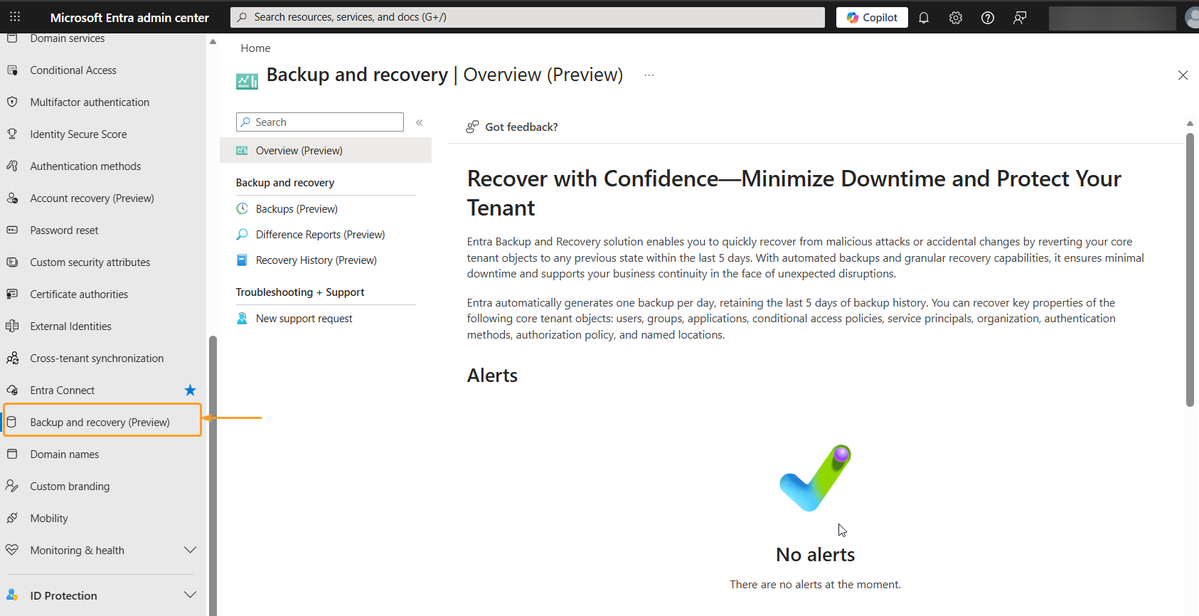This screenshot has height=616, width=1199.
Task: Toggle the Entra Connect favorite star
Action: (x=190, y=391)
